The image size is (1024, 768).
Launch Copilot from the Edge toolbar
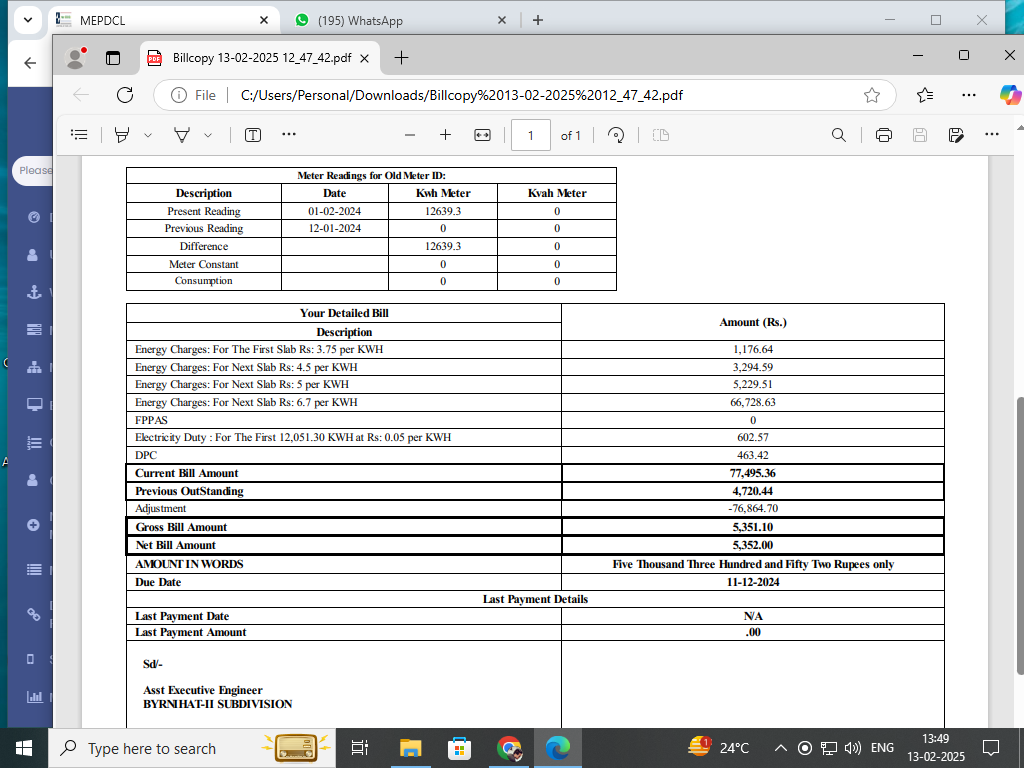tap(1010, 95)
